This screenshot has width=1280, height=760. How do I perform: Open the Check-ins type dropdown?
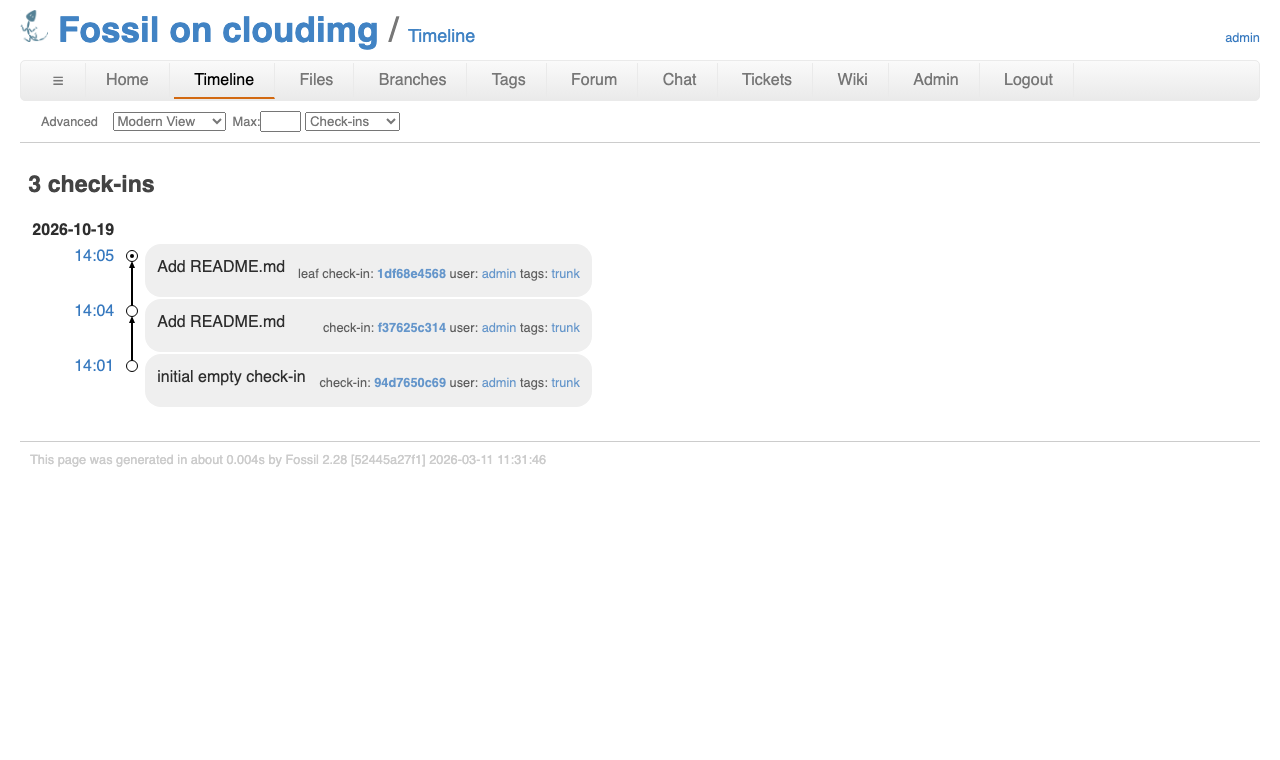[352, 121]
